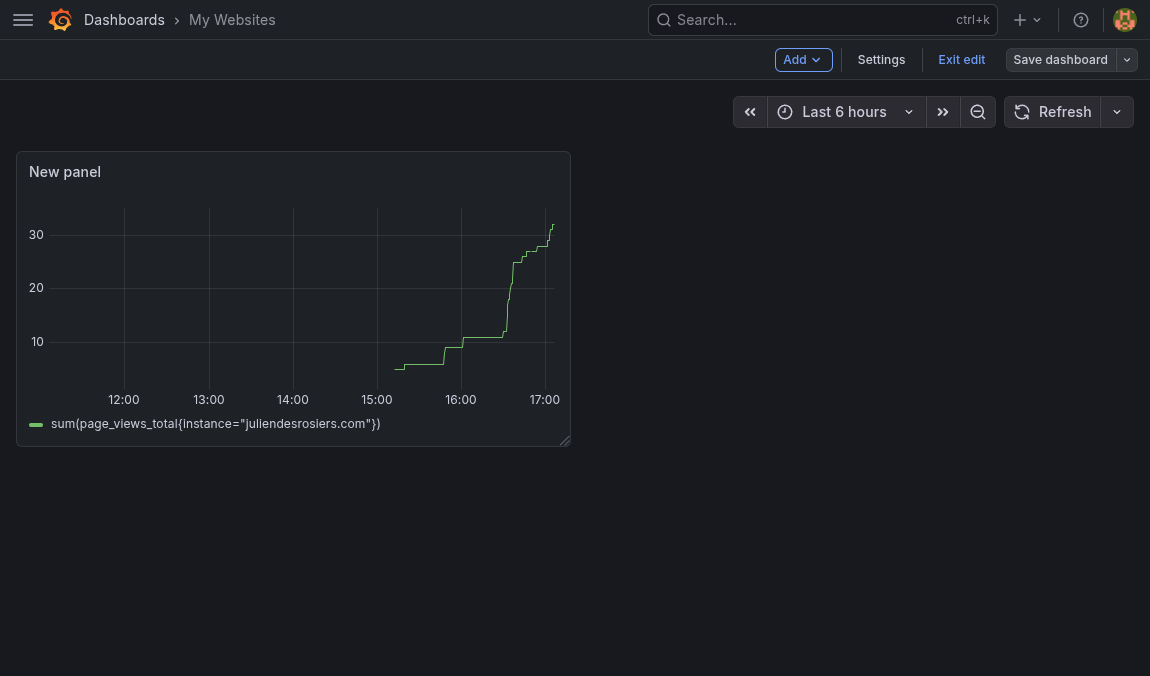
Task: Expand the Save dashboard options chevron
Action: click(x=1126, y=60)
